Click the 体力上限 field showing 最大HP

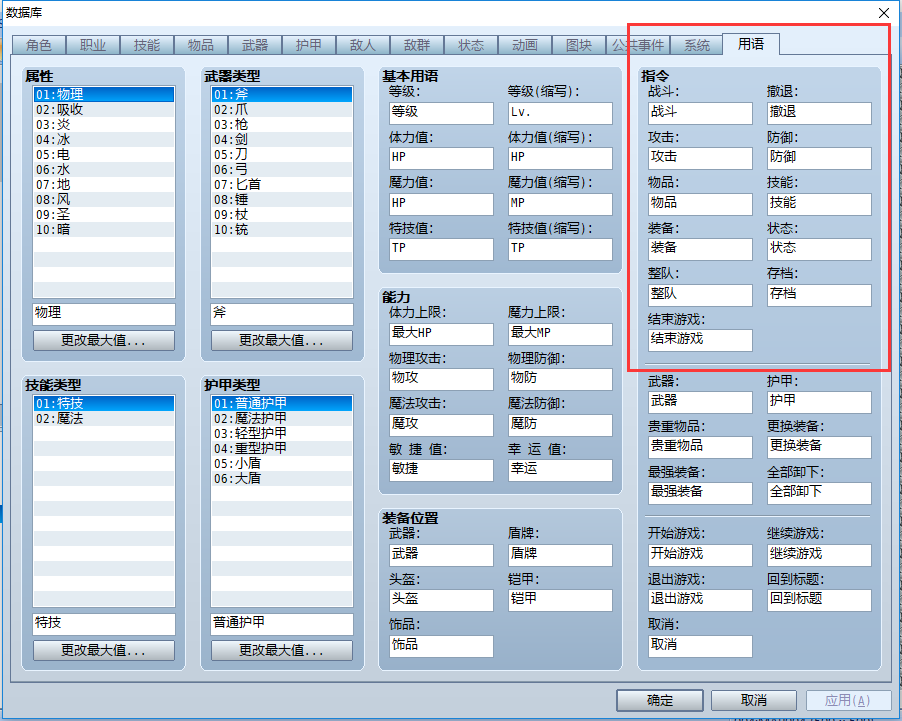click(441, 334)
